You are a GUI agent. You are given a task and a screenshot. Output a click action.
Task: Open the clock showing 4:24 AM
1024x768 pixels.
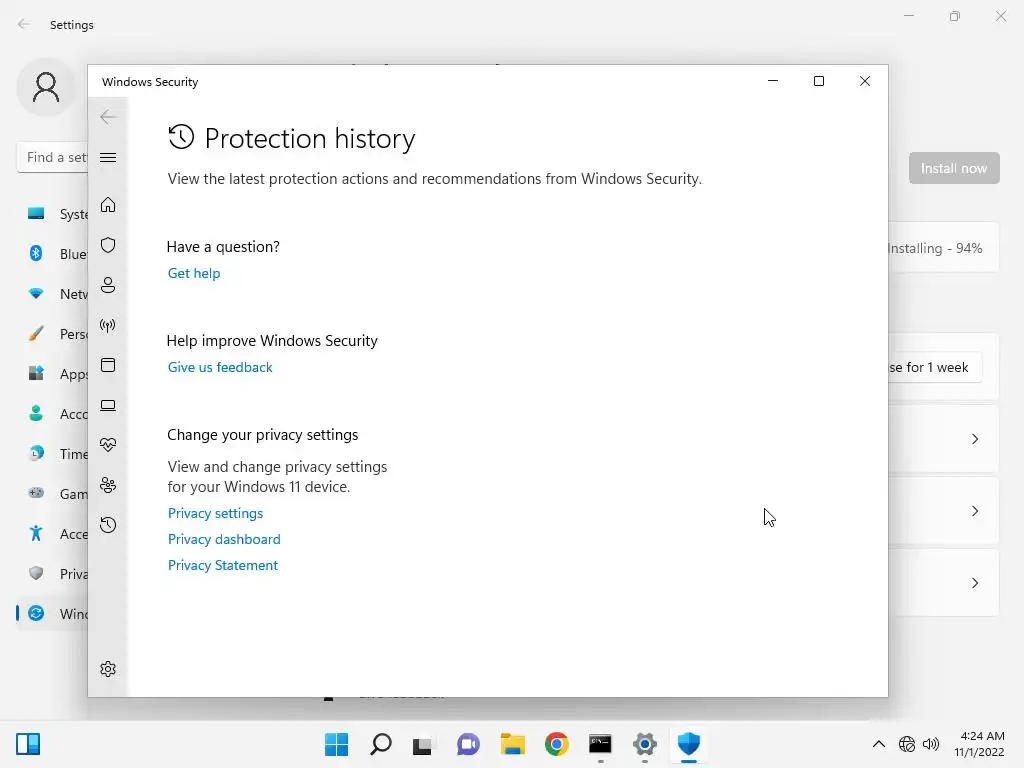(x=979, y=744)
